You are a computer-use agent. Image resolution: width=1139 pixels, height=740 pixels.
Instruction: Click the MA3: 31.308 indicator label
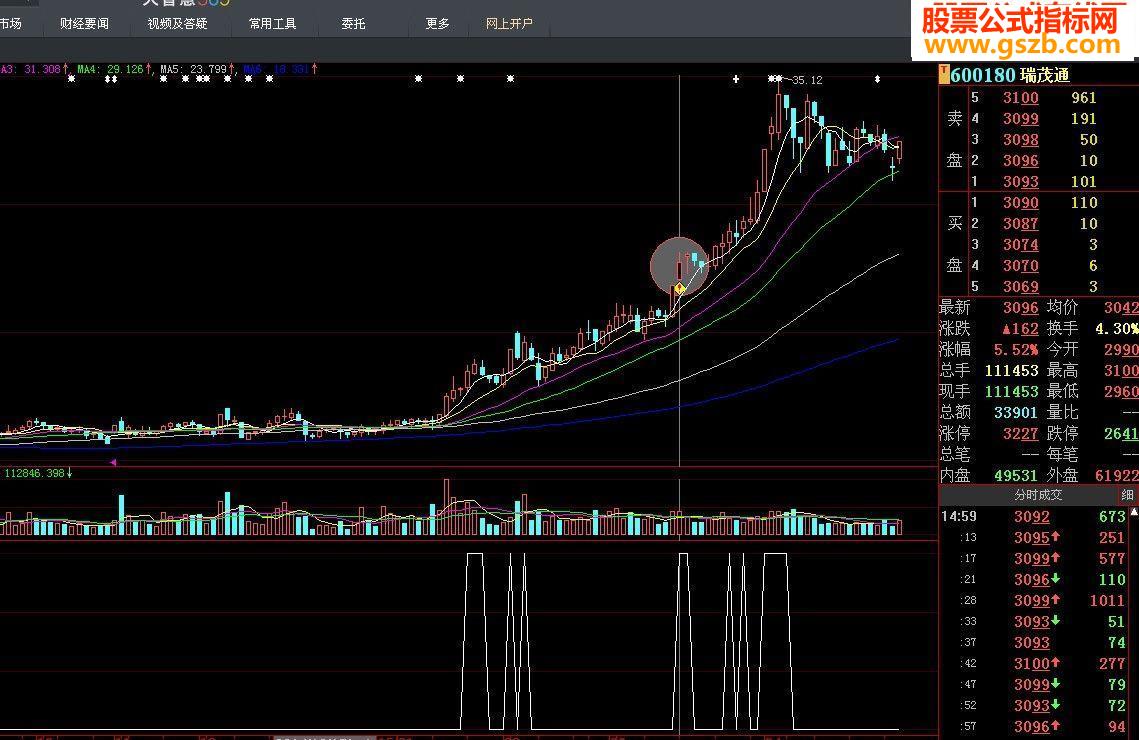point(32,69)
